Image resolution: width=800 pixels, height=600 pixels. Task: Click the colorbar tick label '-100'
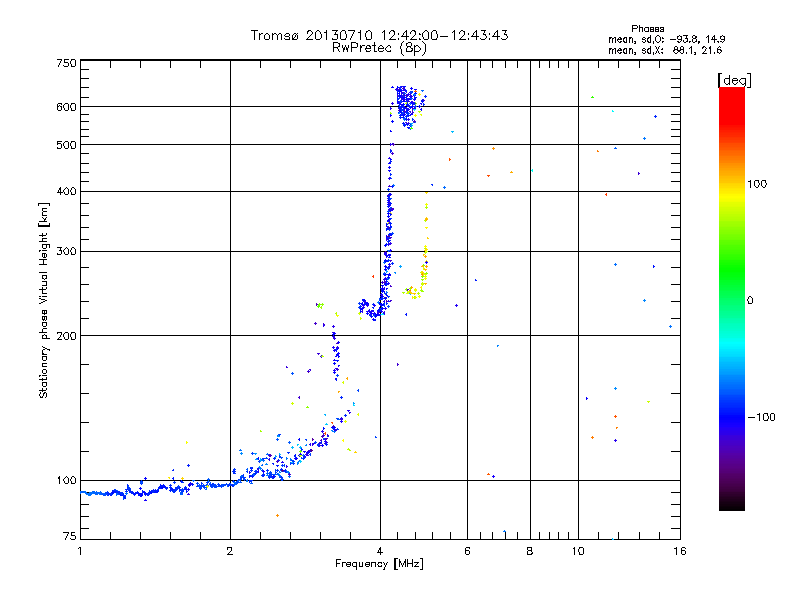[x=761, y=417]
